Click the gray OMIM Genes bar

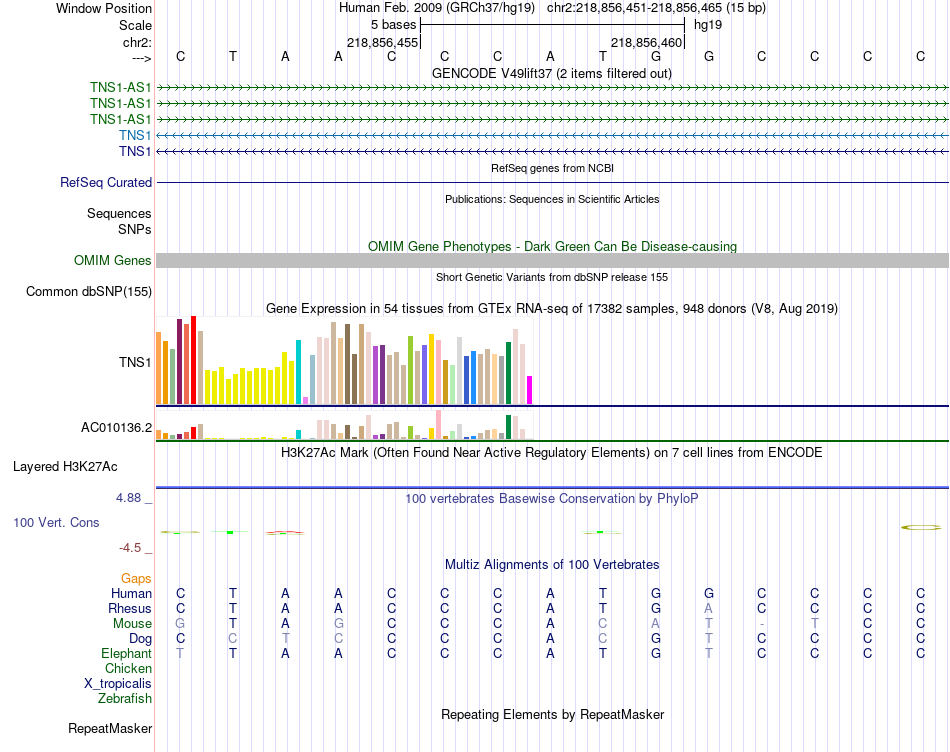point(552,261)
